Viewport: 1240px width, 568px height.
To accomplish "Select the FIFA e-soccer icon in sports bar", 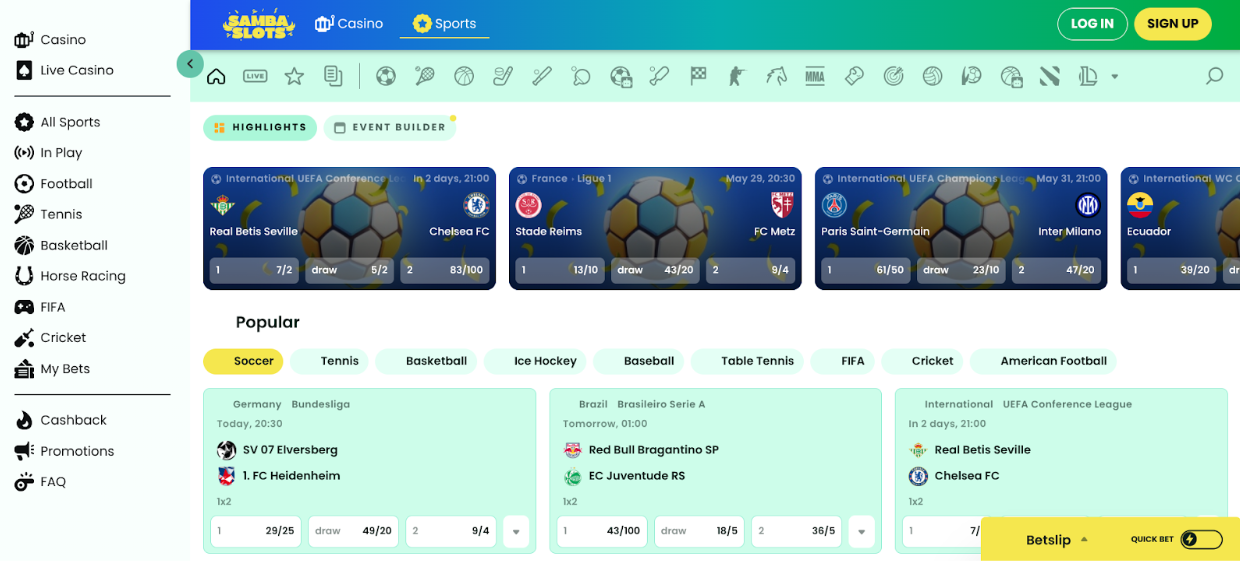I will pyautogui.click(x=621, y=76).
